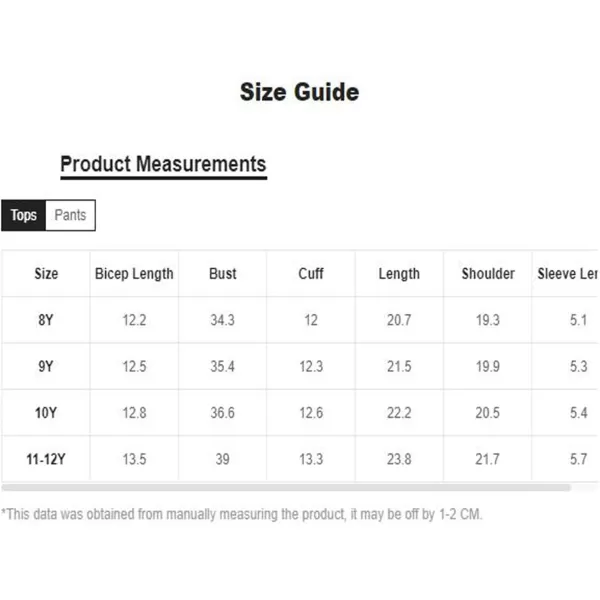Click the Sleeve Length column header
Image resolution: width=600 pixels, height=600 pixels.
[x=567, y=274]
